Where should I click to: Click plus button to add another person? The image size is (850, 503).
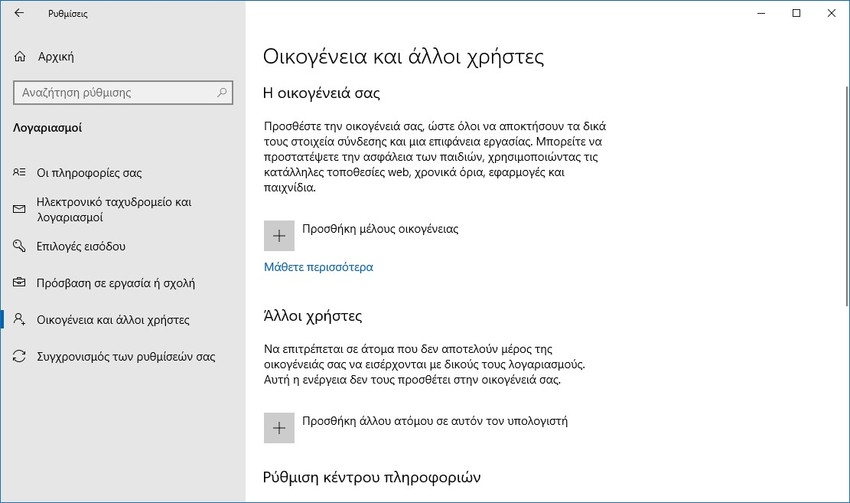(279, 428)
